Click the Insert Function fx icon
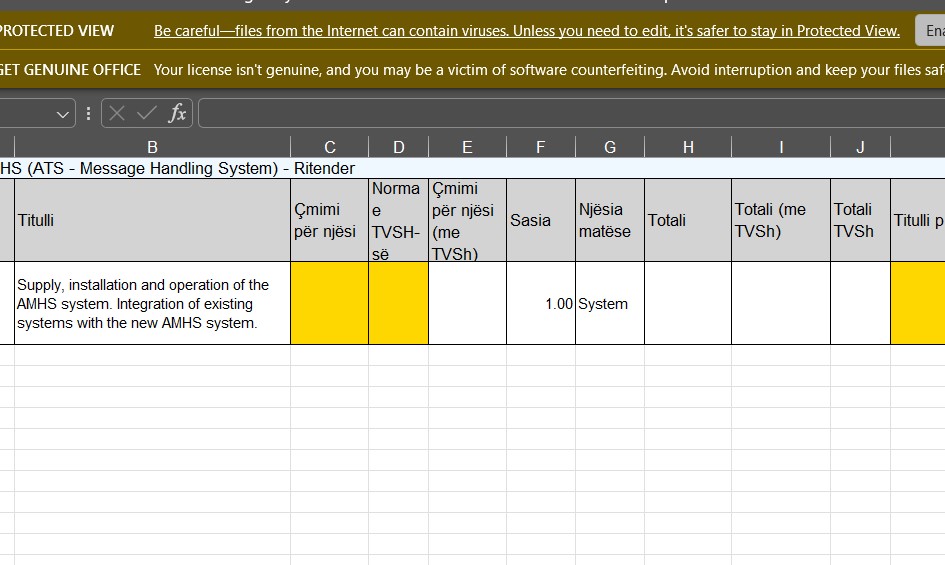The image size is (945, 565). (x=177, y=113)
